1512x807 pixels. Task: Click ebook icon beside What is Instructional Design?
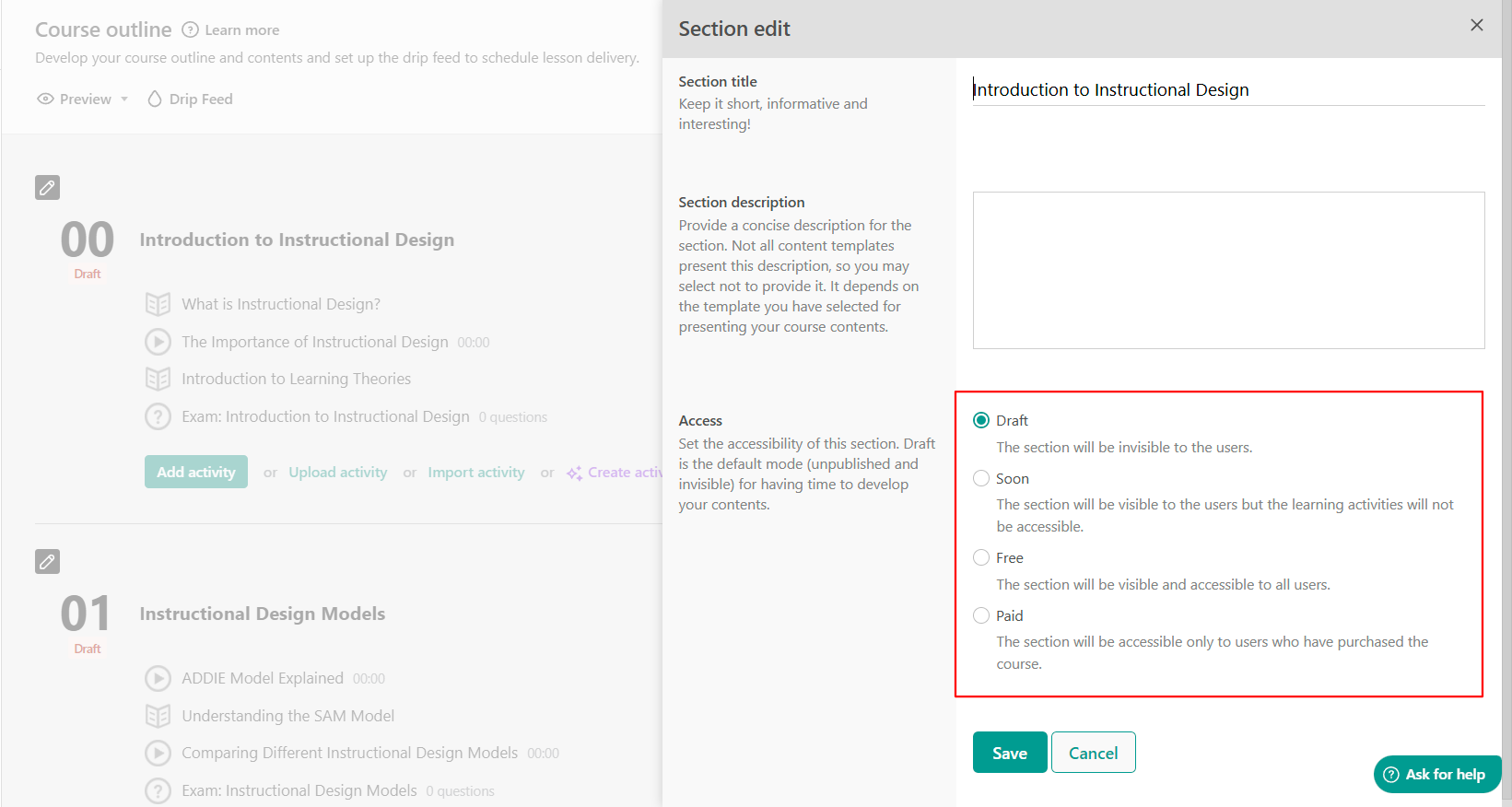[x=158, y=304]
